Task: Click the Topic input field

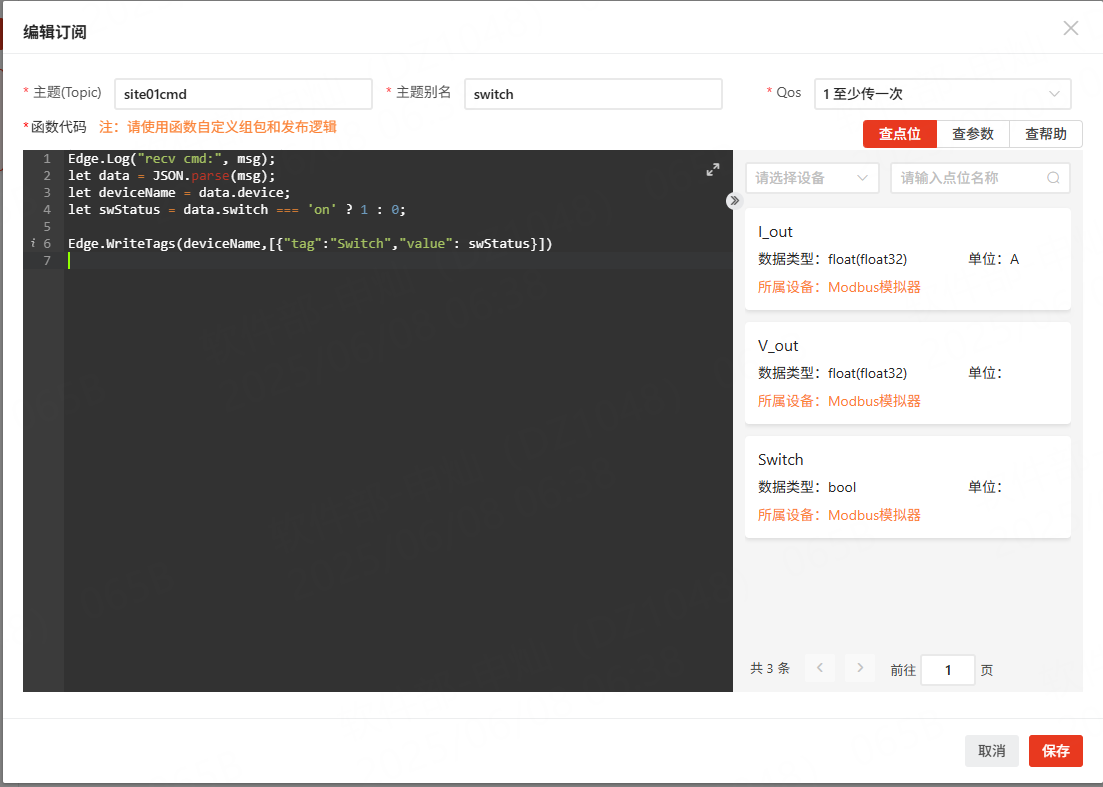Action: tap(243, 94)
